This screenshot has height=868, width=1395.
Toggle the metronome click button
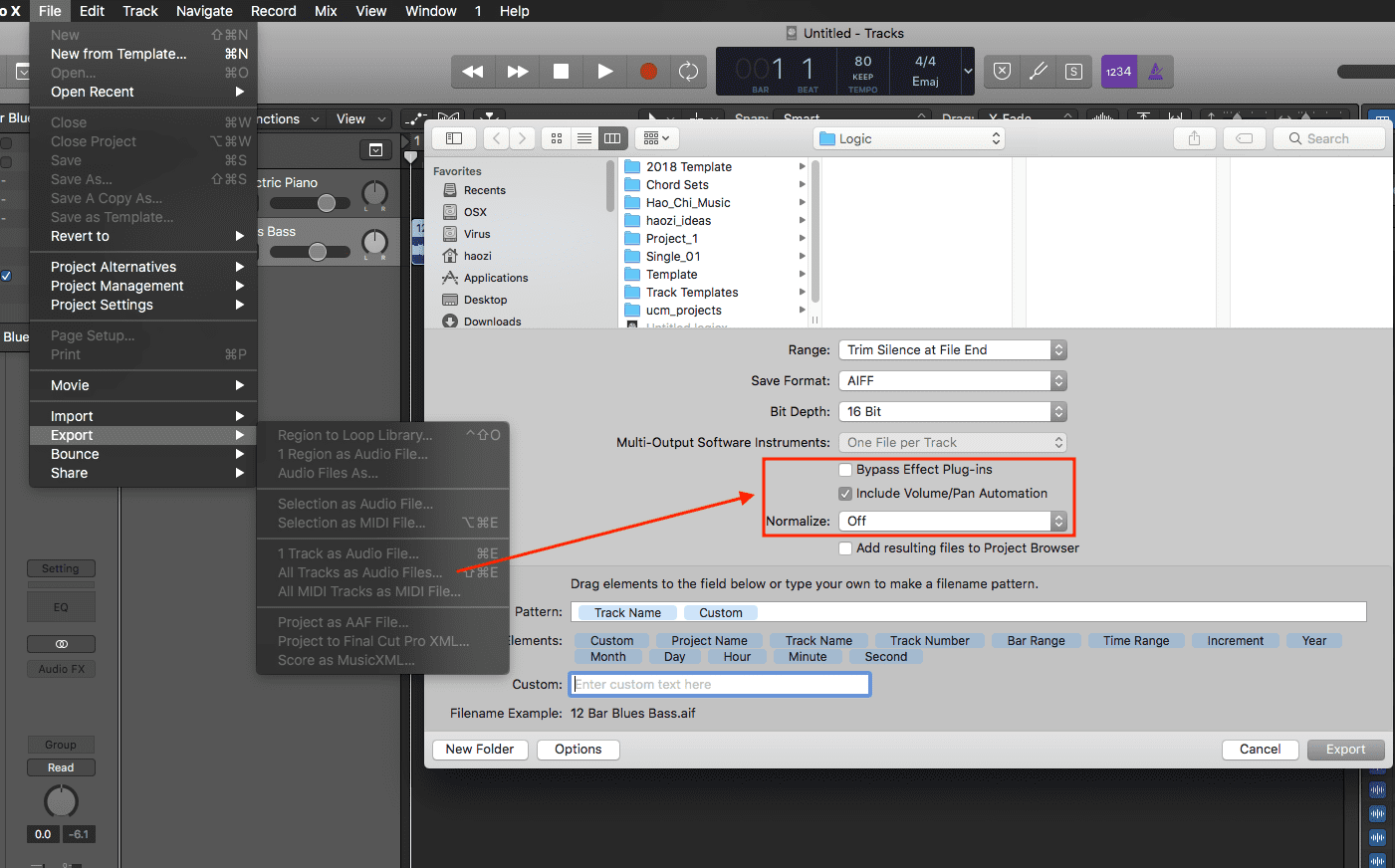coord(1155,72)
